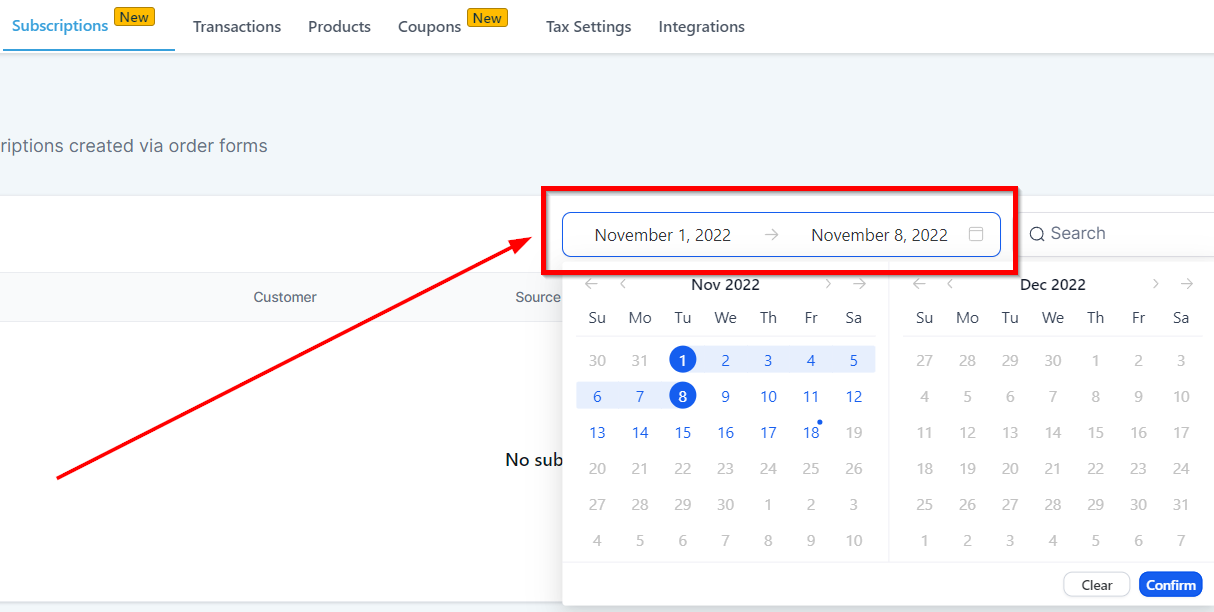Click the calendar icon in date range field
Screen dimensions: 1214x612
(x=976, y=235)
